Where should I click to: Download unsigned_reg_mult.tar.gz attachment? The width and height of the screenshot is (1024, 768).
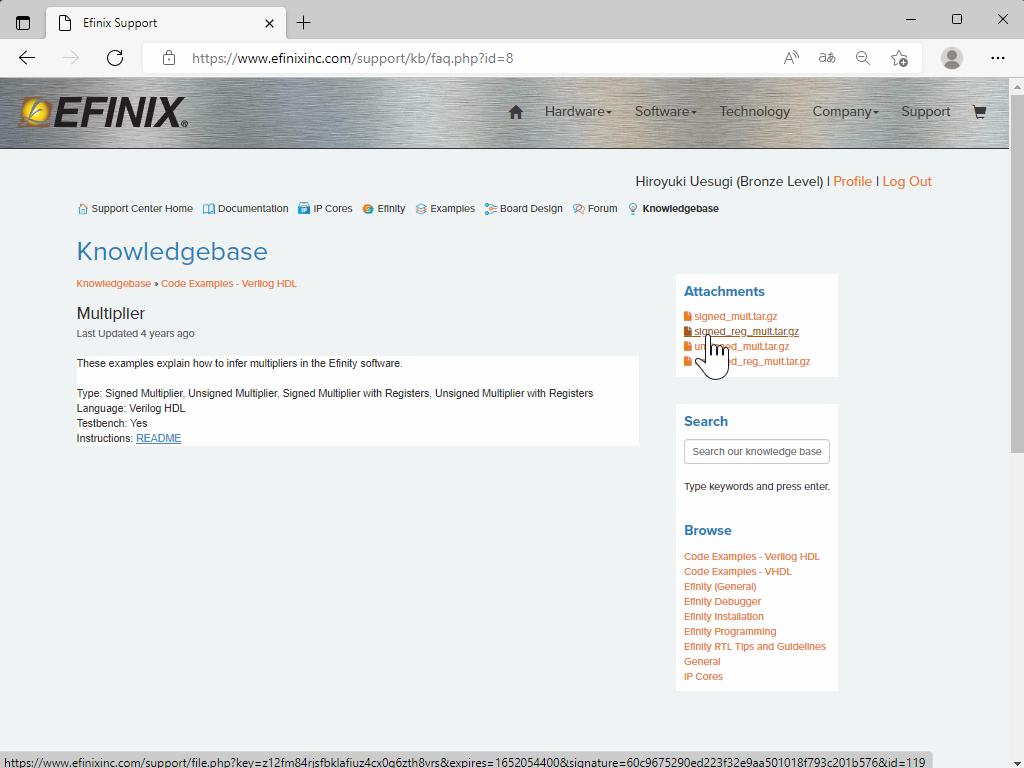[747, 361]
